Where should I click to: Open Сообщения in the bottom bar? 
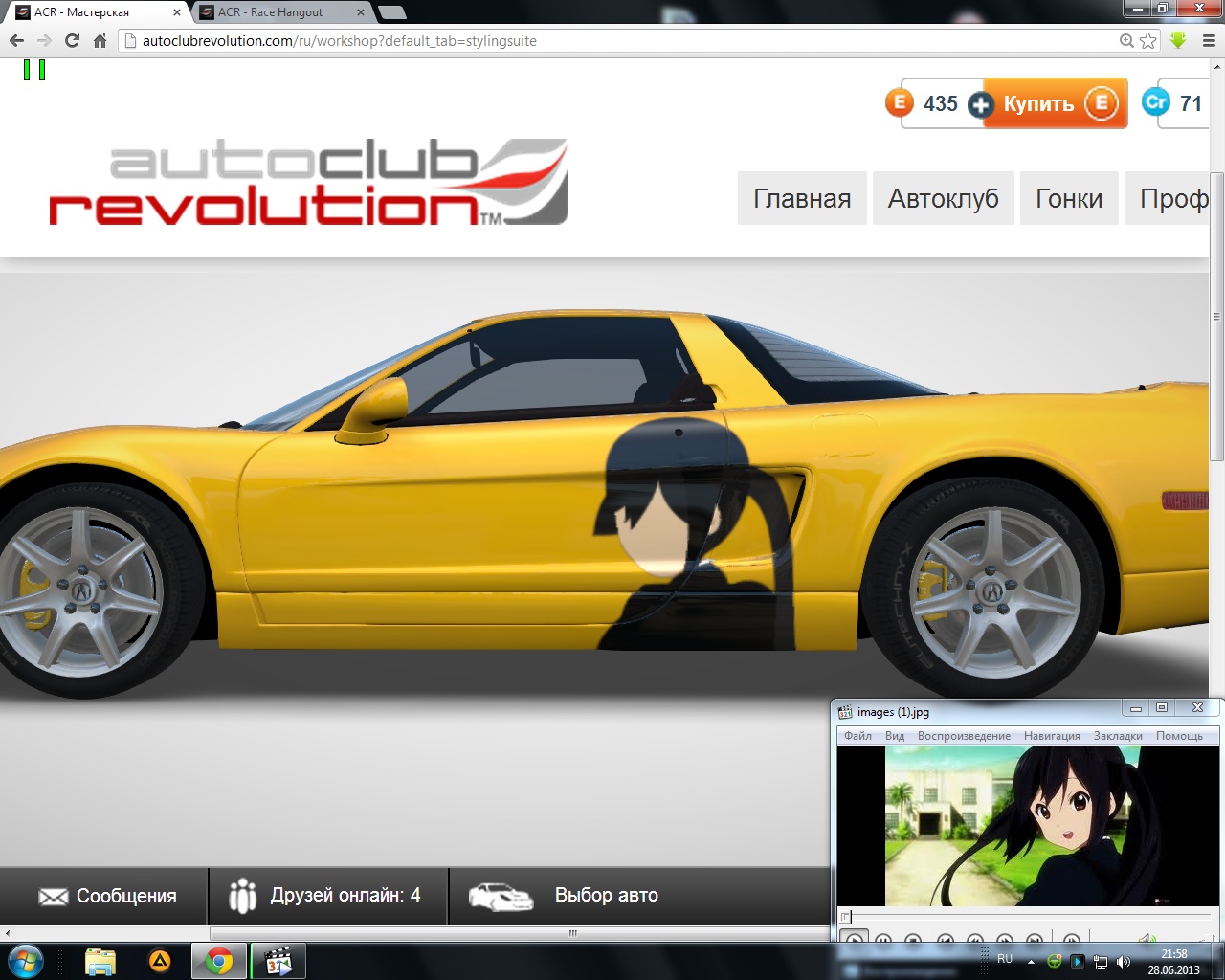(104, 896)
